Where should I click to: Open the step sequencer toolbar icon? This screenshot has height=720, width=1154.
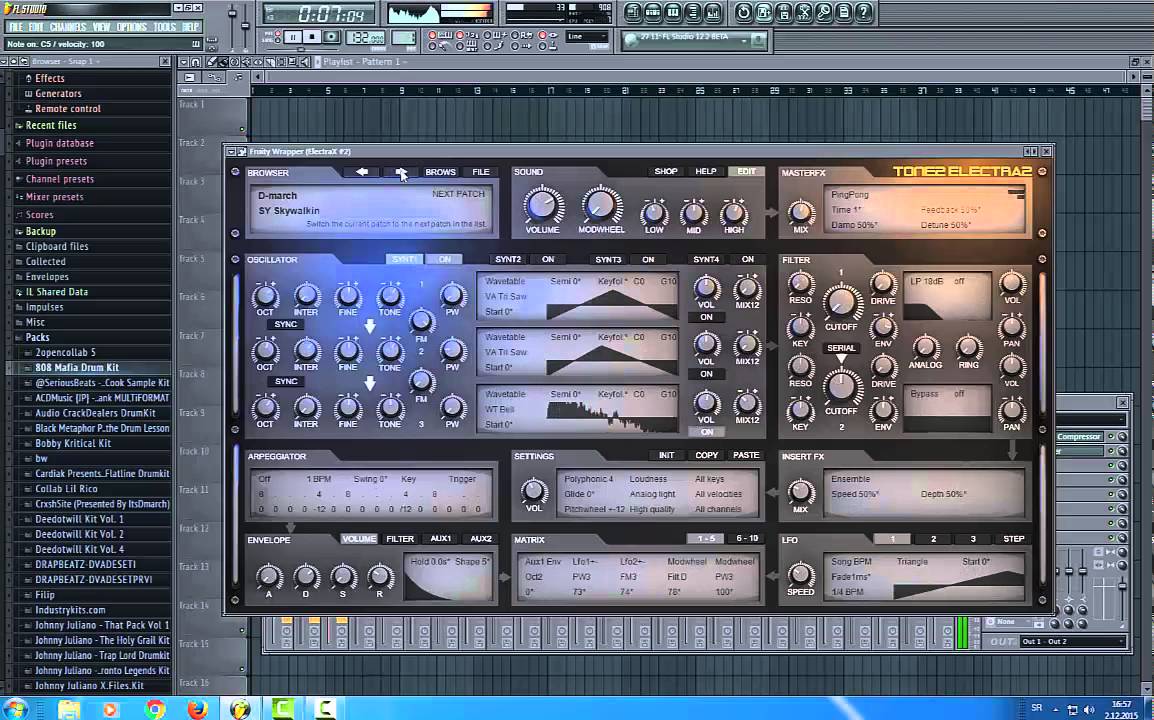(653, 12)
